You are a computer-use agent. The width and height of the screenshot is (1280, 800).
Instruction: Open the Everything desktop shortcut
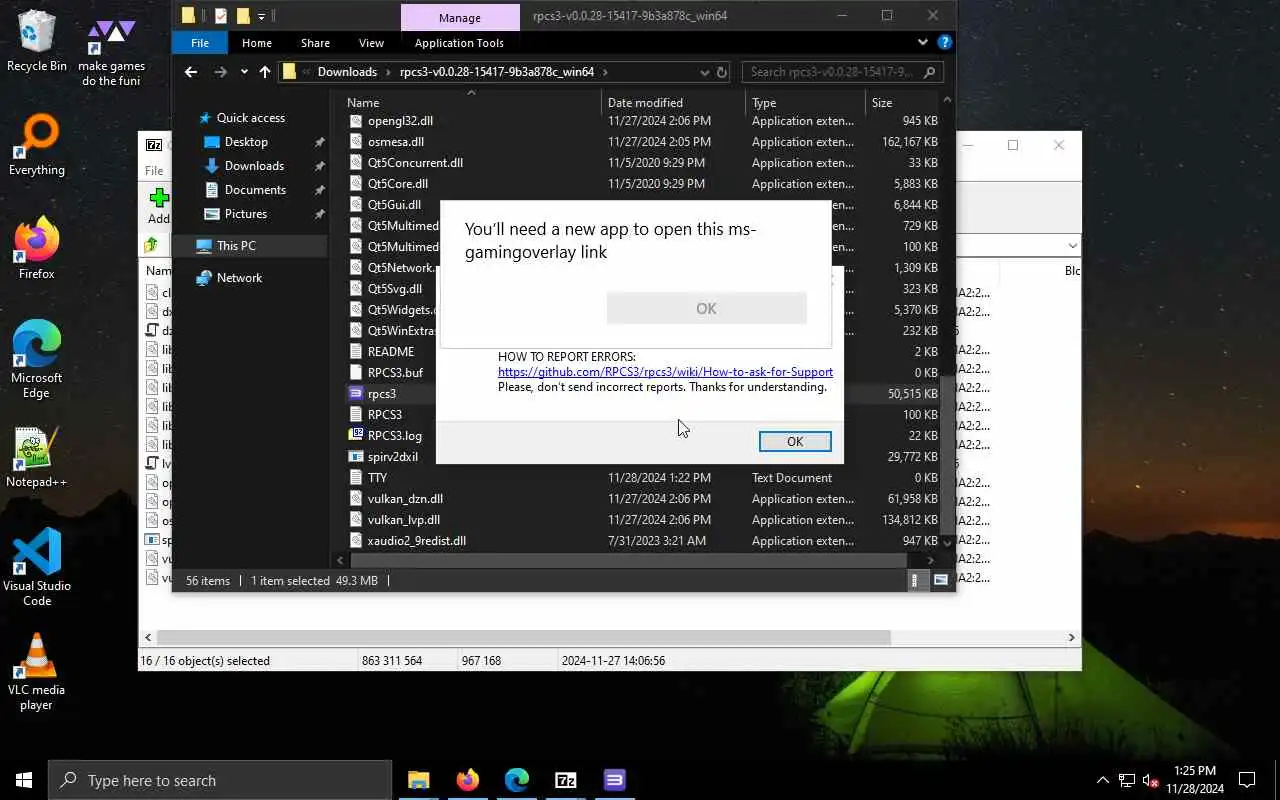[x=37, y=145]
